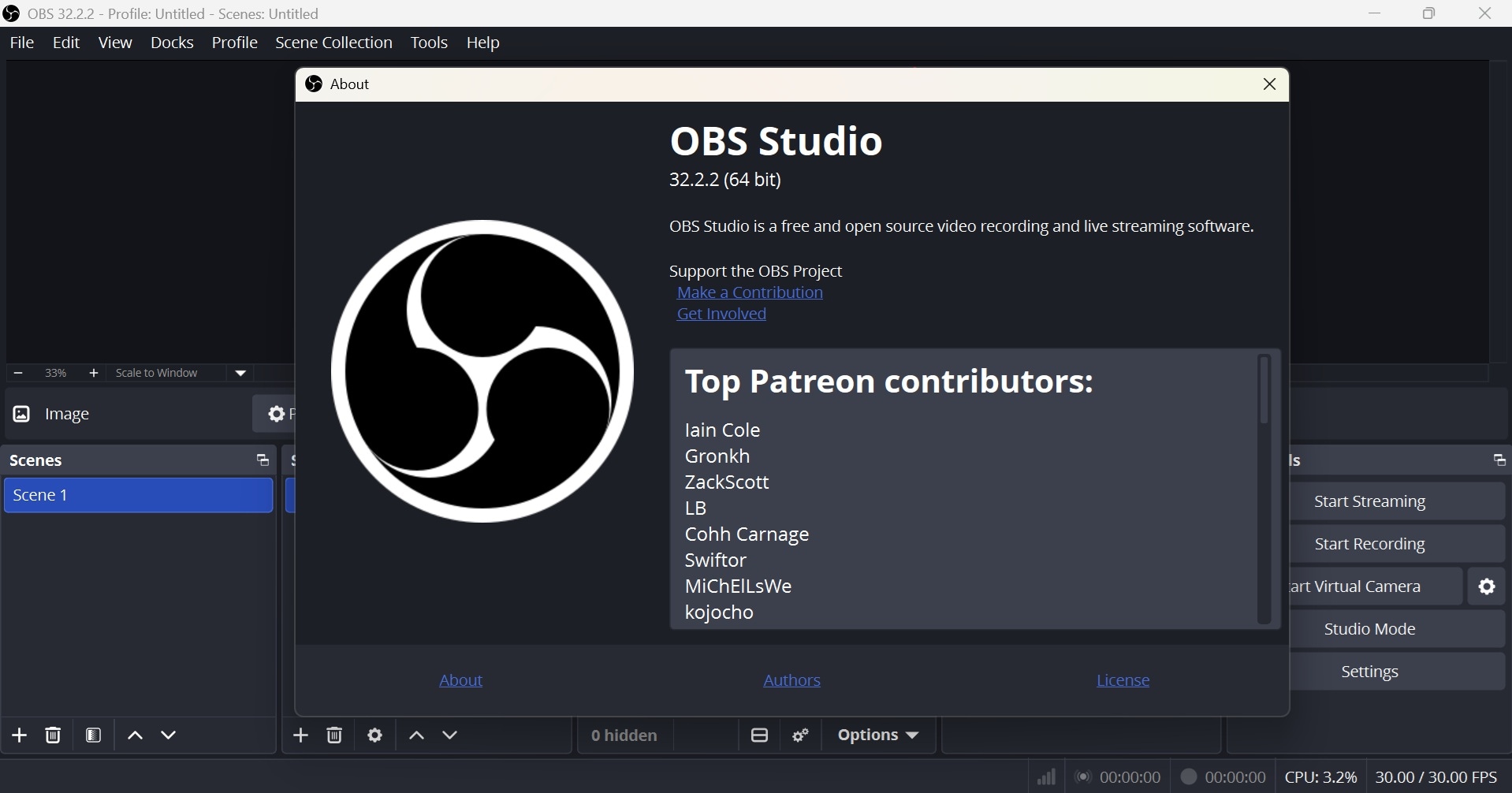Click contributor name Iain Cole
1512x793 pixels.
point(723,430)
